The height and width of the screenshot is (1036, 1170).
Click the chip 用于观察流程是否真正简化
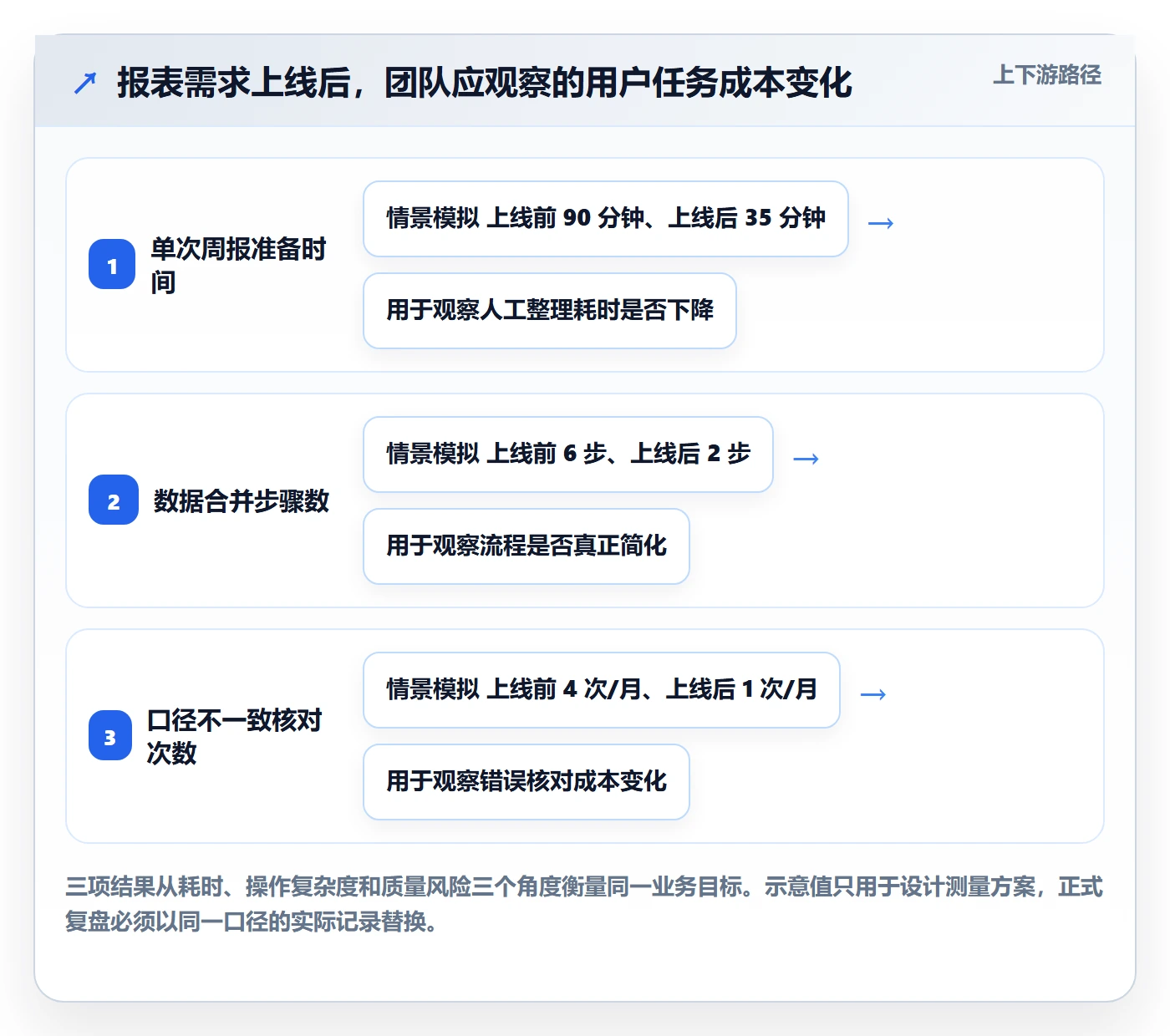pyautogui.click(x=526, y=546)
